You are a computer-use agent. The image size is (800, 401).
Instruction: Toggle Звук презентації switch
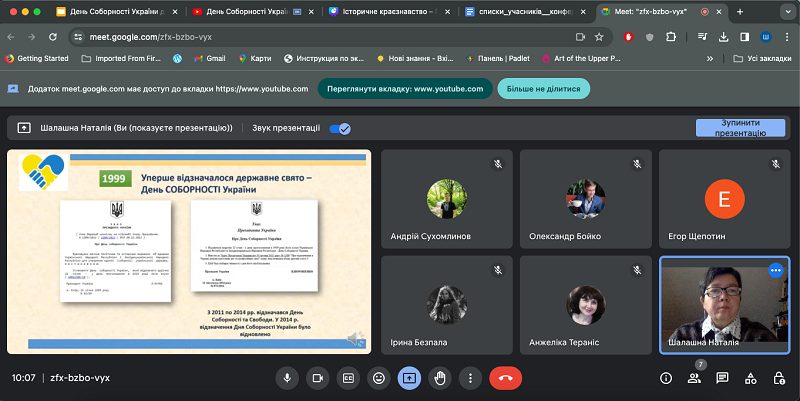(x=340, y=129)
